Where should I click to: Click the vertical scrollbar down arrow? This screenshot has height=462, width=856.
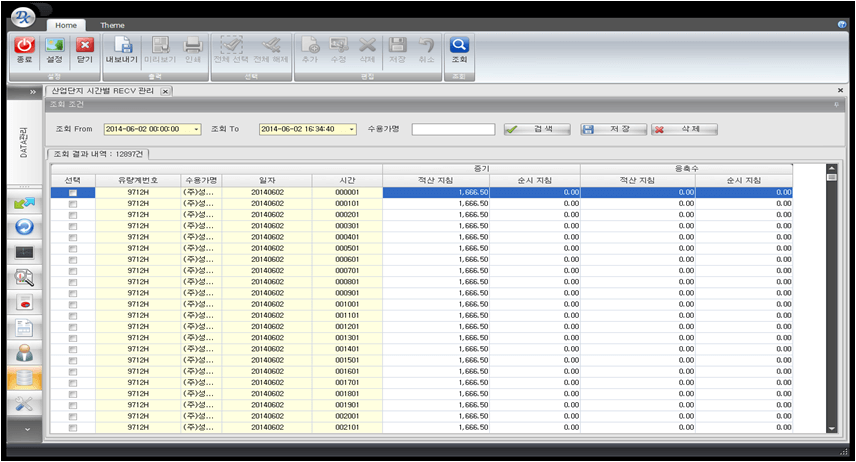pos(831,428)
